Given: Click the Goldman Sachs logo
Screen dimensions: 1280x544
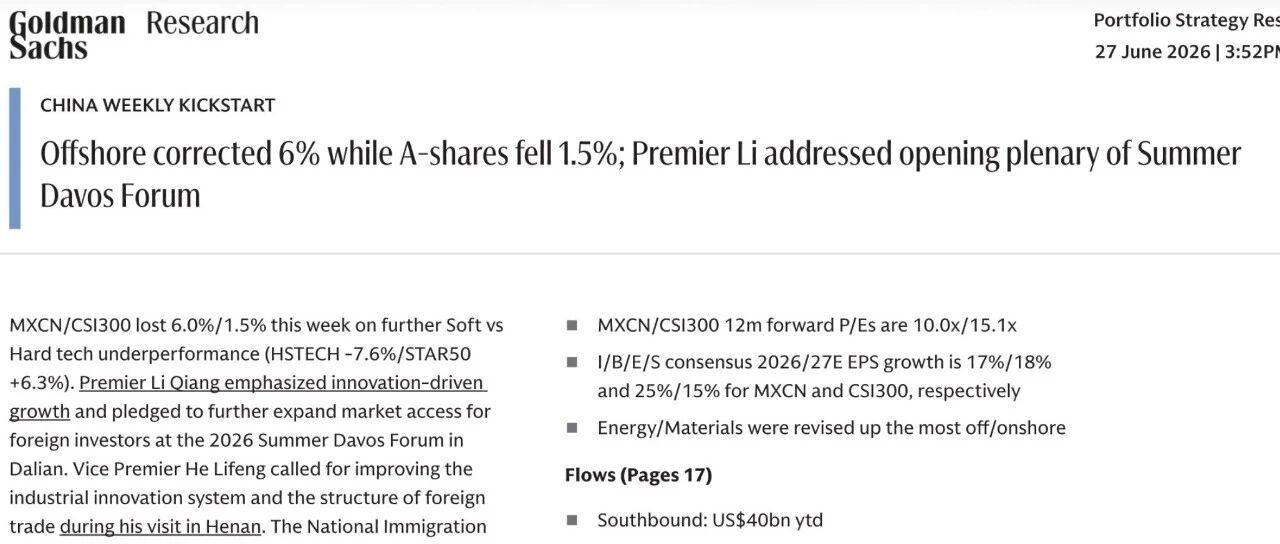Looking at the screenshot, I should (67, 35).
